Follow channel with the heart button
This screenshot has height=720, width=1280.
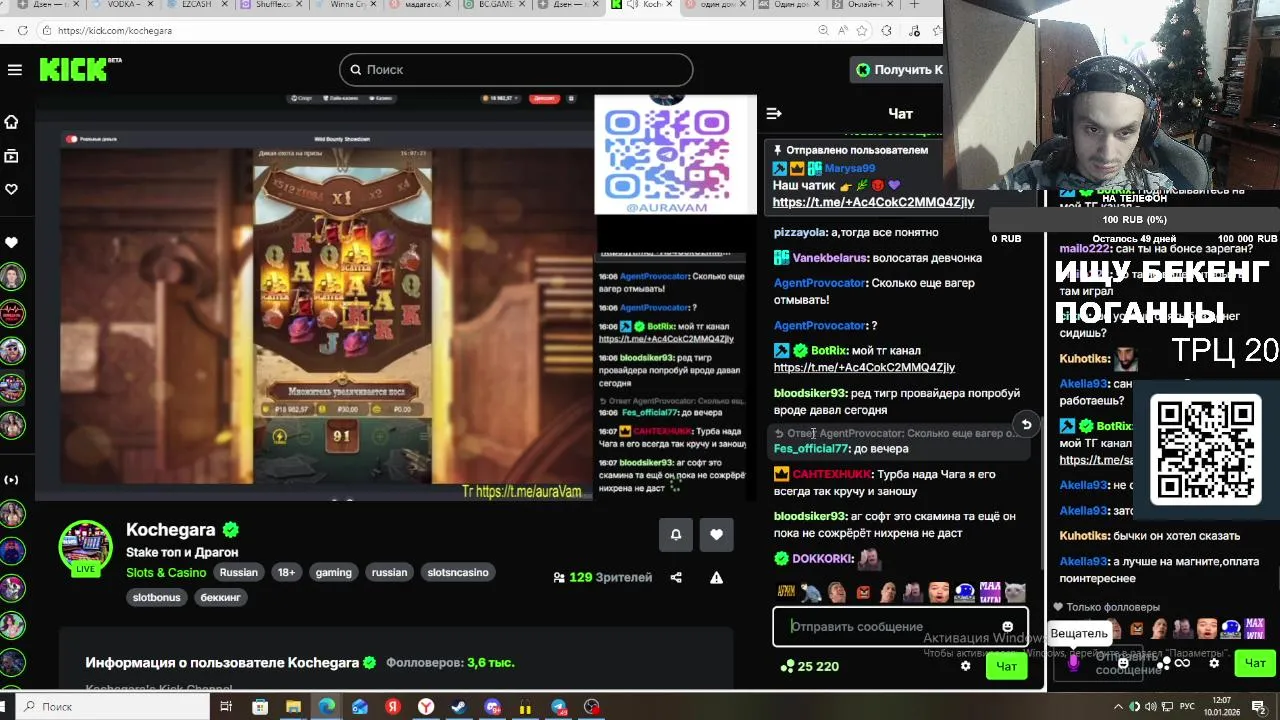tap(716, 534)
